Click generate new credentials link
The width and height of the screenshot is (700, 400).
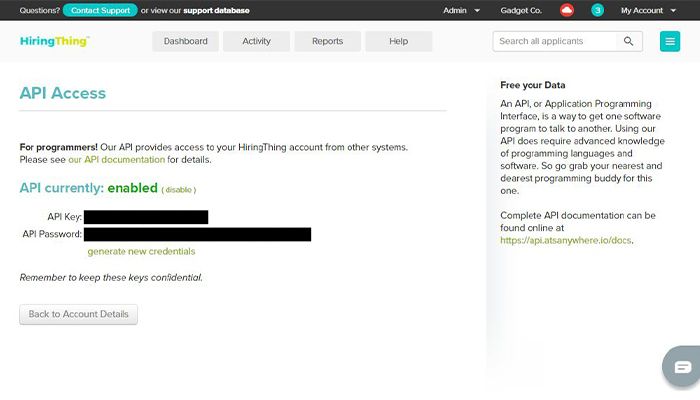click(141, 251)
